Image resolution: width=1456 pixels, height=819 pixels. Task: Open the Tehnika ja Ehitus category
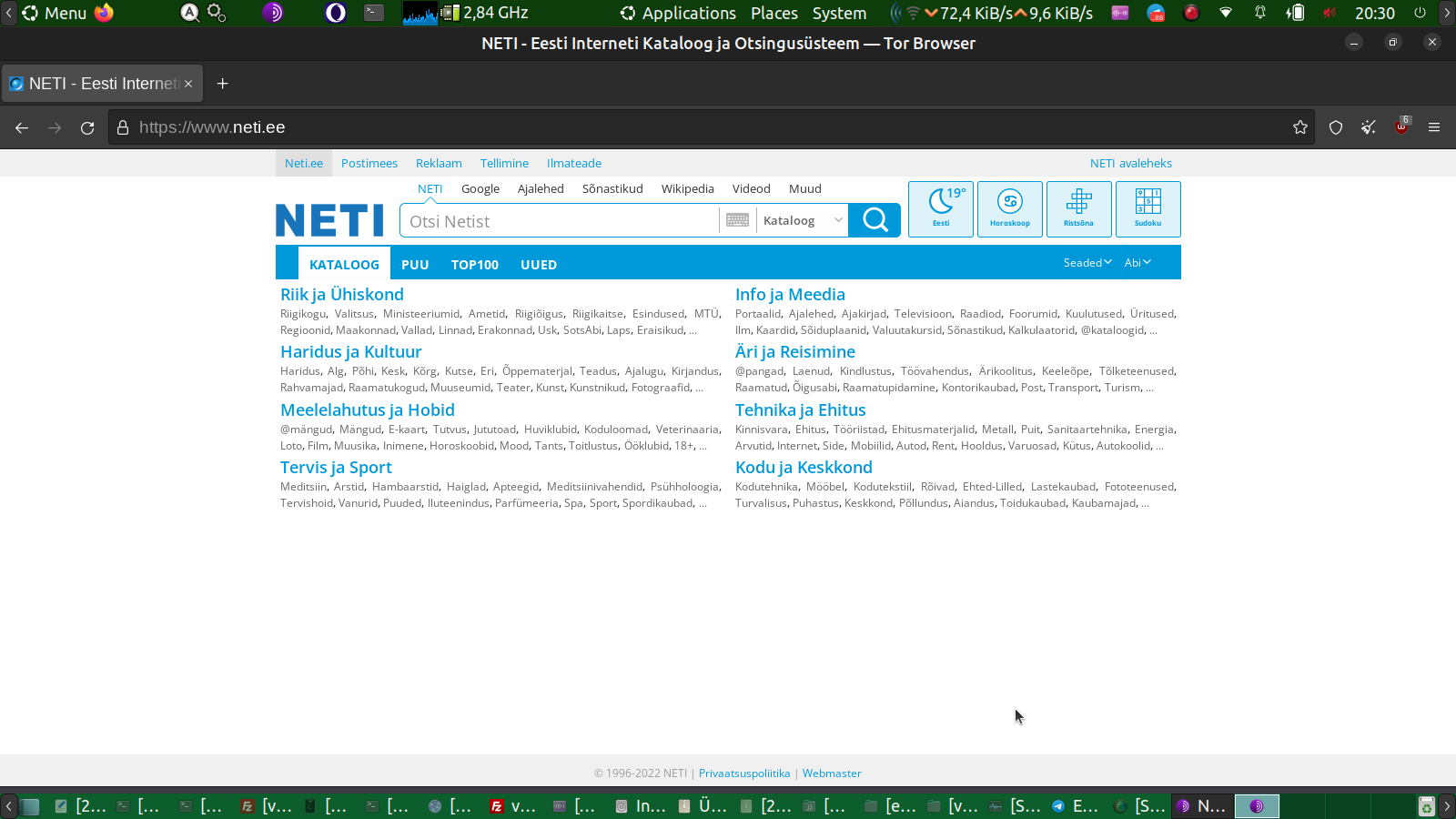(x=801, y=410)
